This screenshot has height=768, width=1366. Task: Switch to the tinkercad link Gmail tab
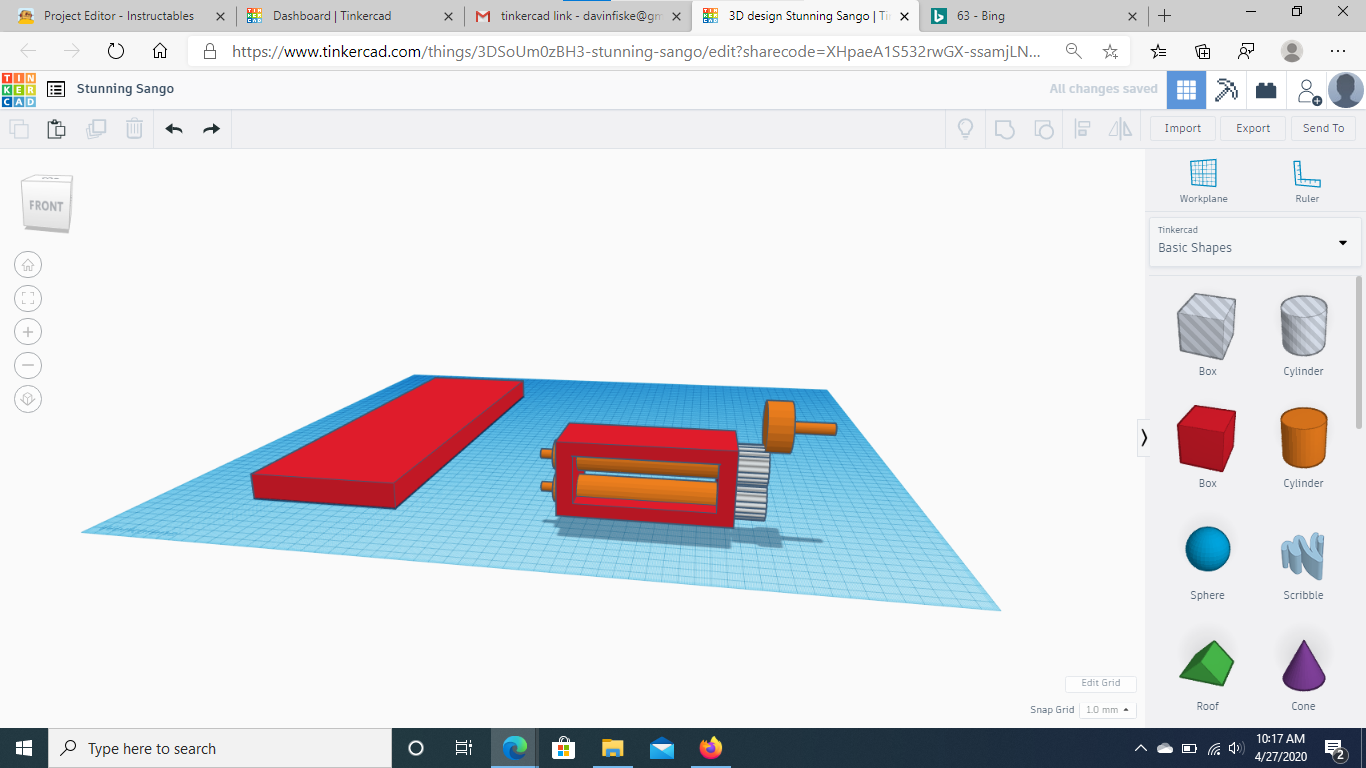click(x=578, y=16)
